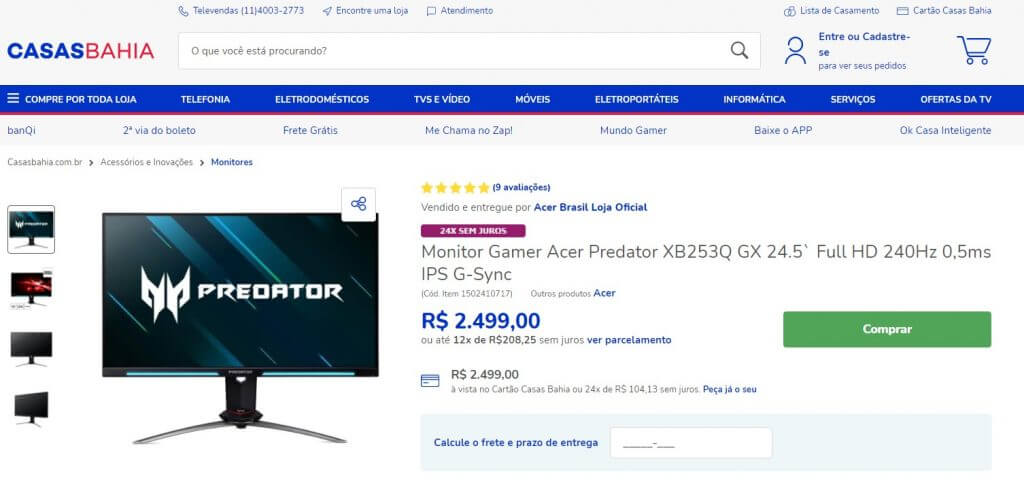1024x493 pixels.
Task: Click the CEP shipping input field
Action: point(691,443)
